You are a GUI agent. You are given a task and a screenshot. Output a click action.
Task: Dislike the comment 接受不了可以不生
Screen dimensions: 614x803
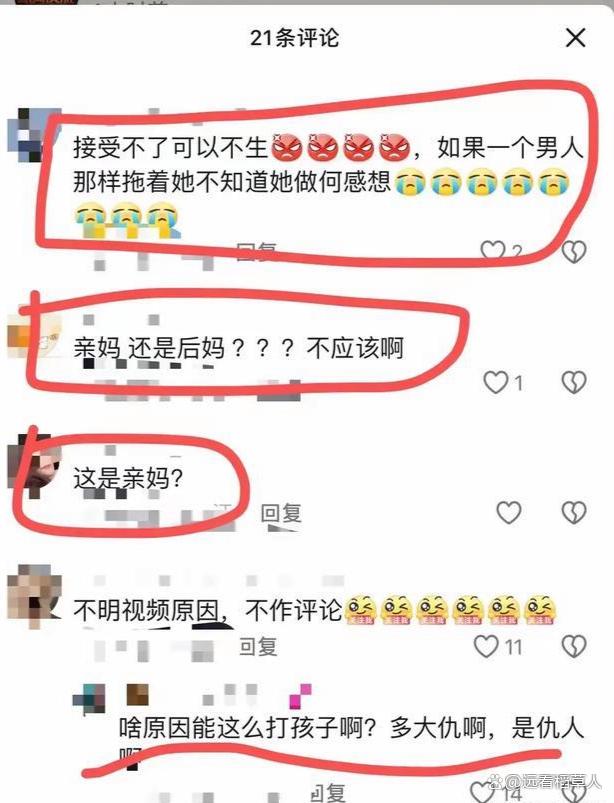[574, 251]
